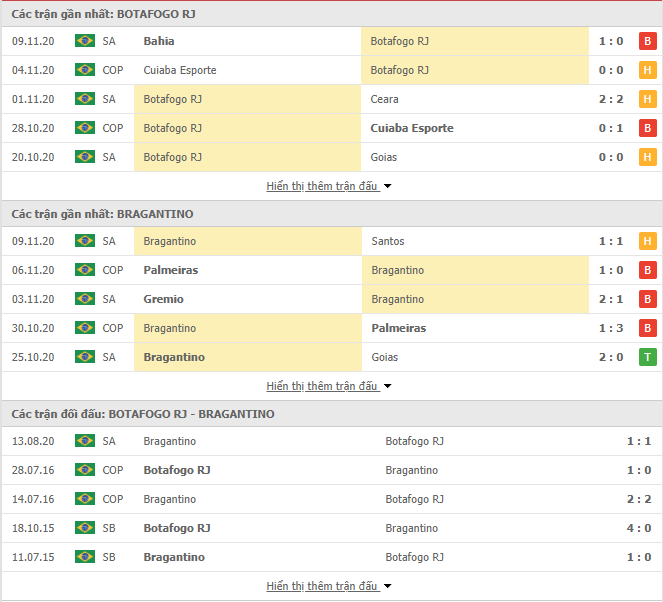Open Palmeiras link in 30.10.20 row
The width and height of the screenshot is (663, 602).
(399, 328)
